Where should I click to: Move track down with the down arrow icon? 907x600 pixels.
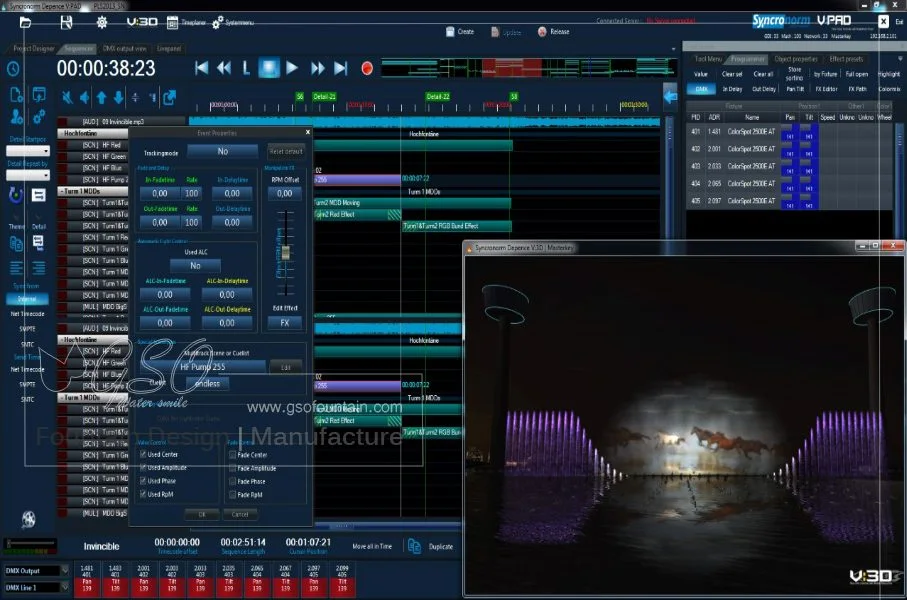click(119, 97)
